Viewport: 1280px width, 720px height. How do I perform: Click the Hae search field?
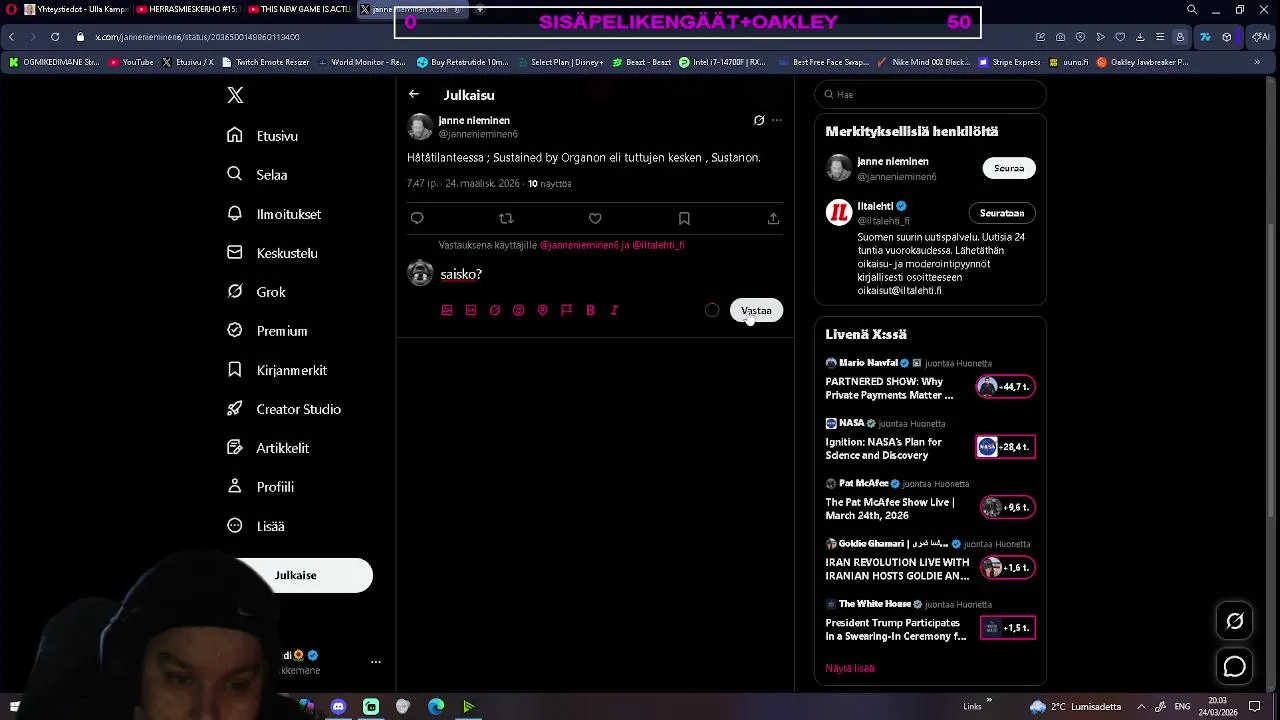click(x=930, y=94)
